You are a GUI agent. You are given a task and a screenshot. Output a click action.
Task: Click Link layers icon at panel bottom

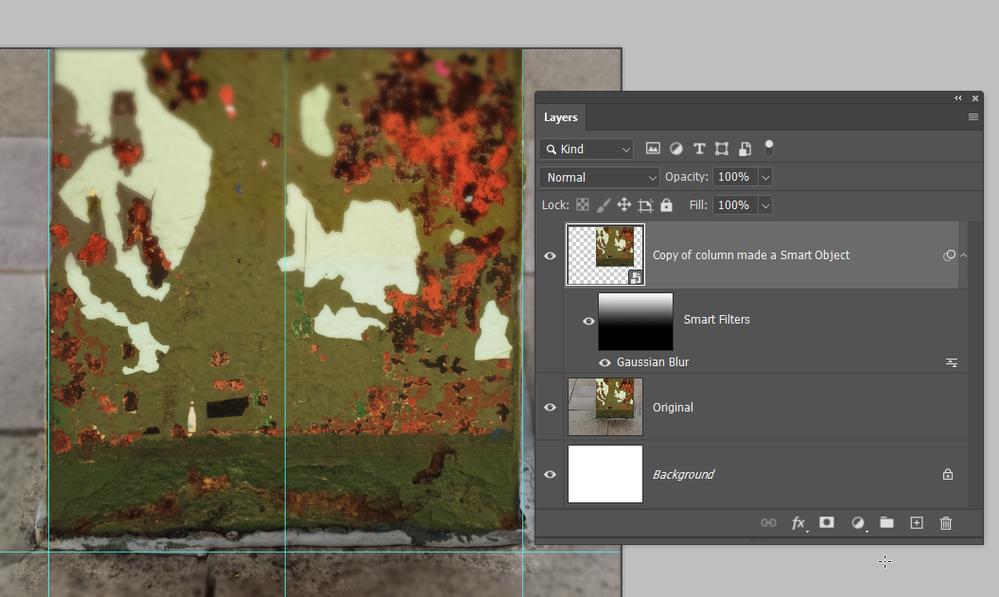tap(768, 523)
